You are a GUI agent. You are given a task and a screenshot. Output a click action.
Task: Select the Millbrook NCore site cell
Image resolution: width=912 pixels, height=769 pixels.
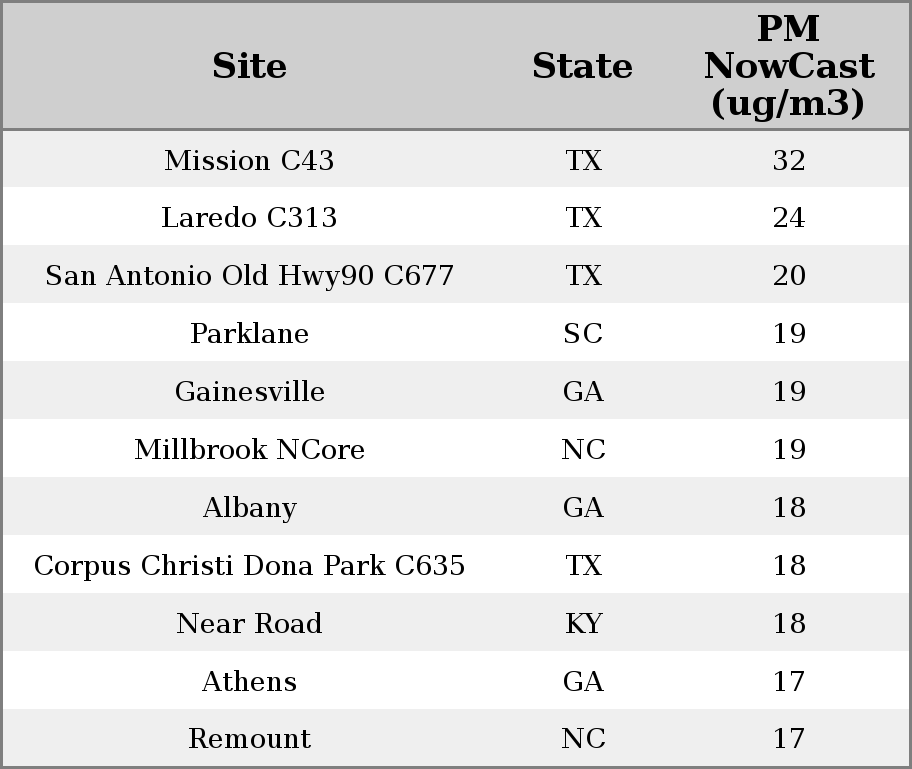point(249,449)
